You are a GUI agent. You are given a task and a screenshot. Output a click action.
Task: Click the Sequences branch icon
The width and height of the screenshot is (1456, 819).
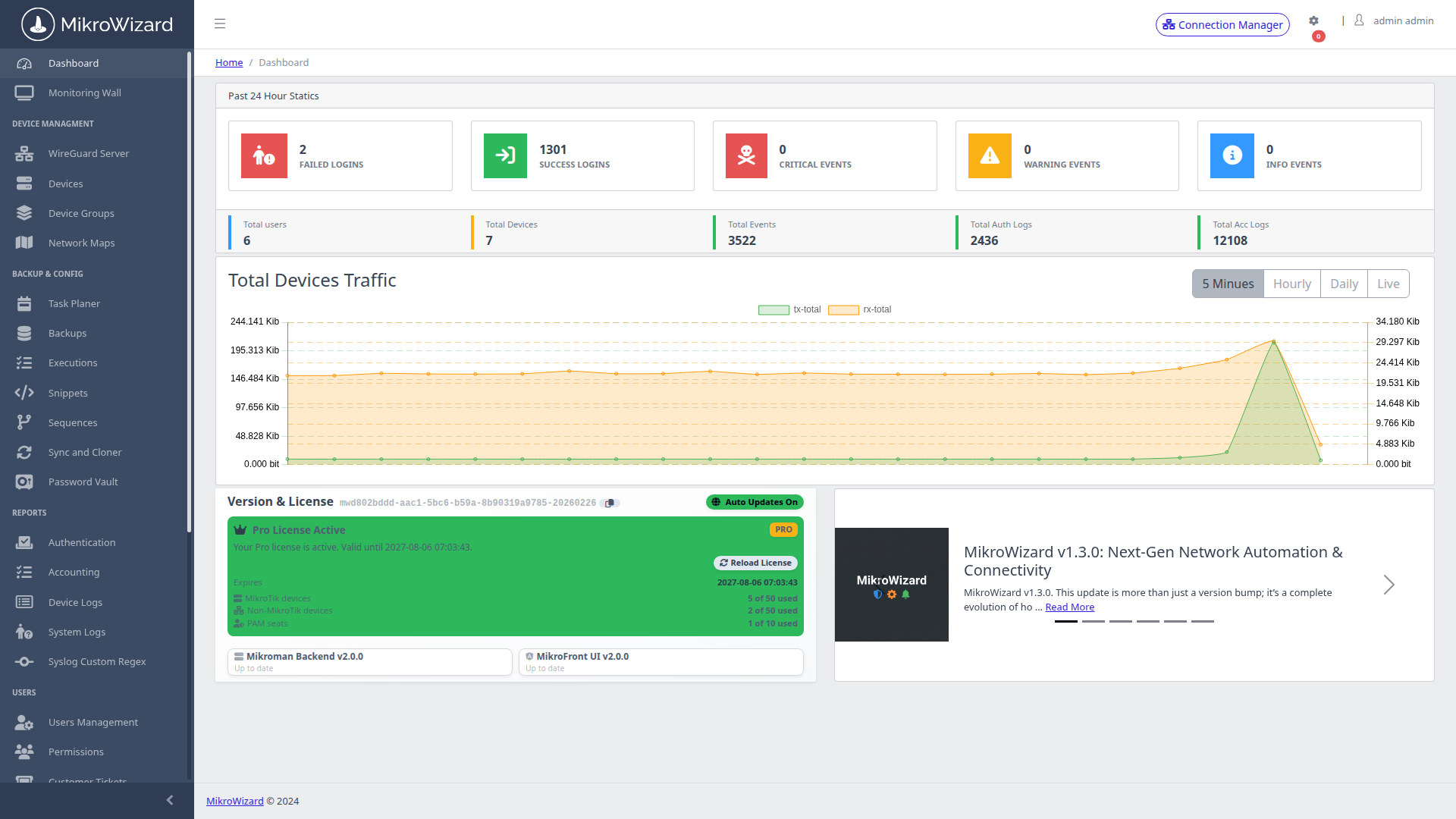[24, 422]
